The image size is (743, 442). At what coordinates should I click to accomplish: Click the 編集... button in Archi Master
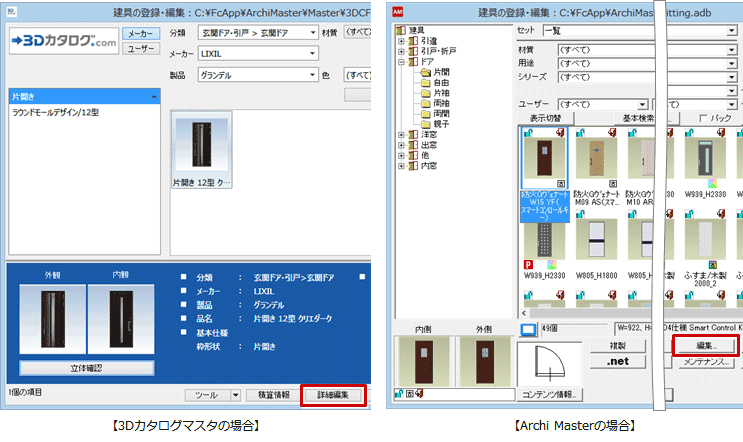click(705, 345)
